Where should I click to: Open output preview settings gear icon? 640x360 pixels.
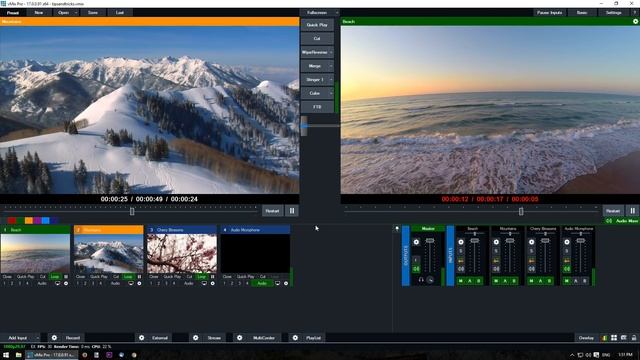635,21
